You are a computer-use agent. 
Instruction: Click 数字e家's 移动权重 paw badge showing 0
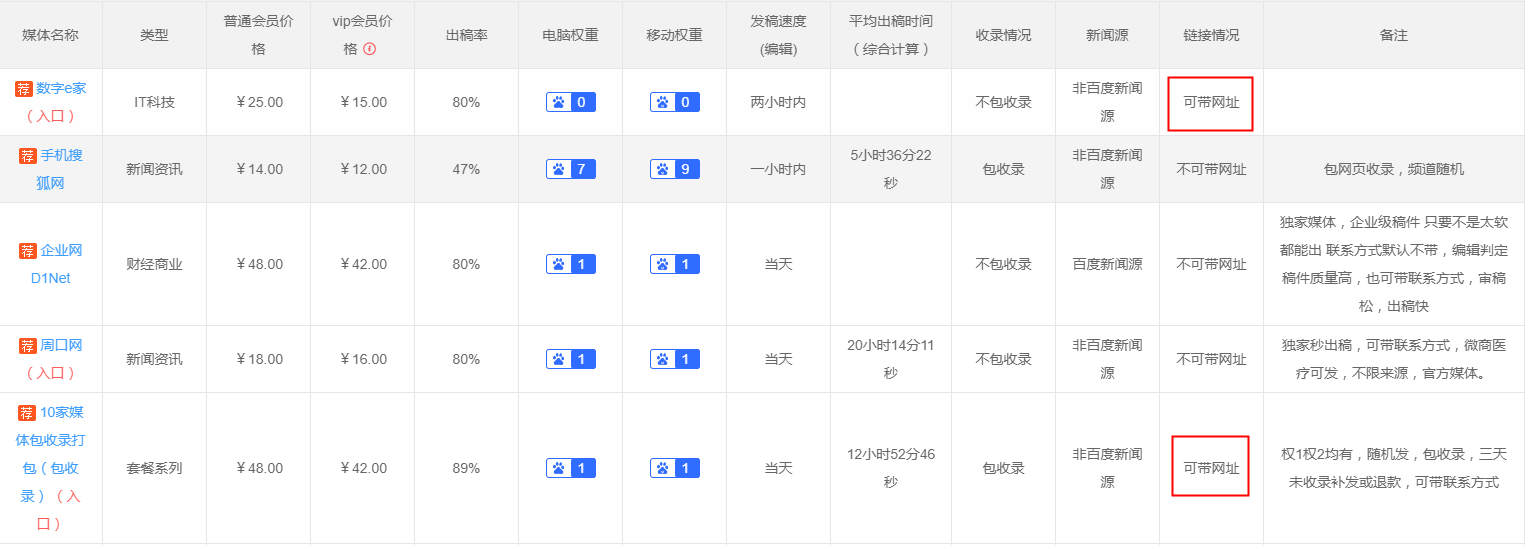point(675,102)
